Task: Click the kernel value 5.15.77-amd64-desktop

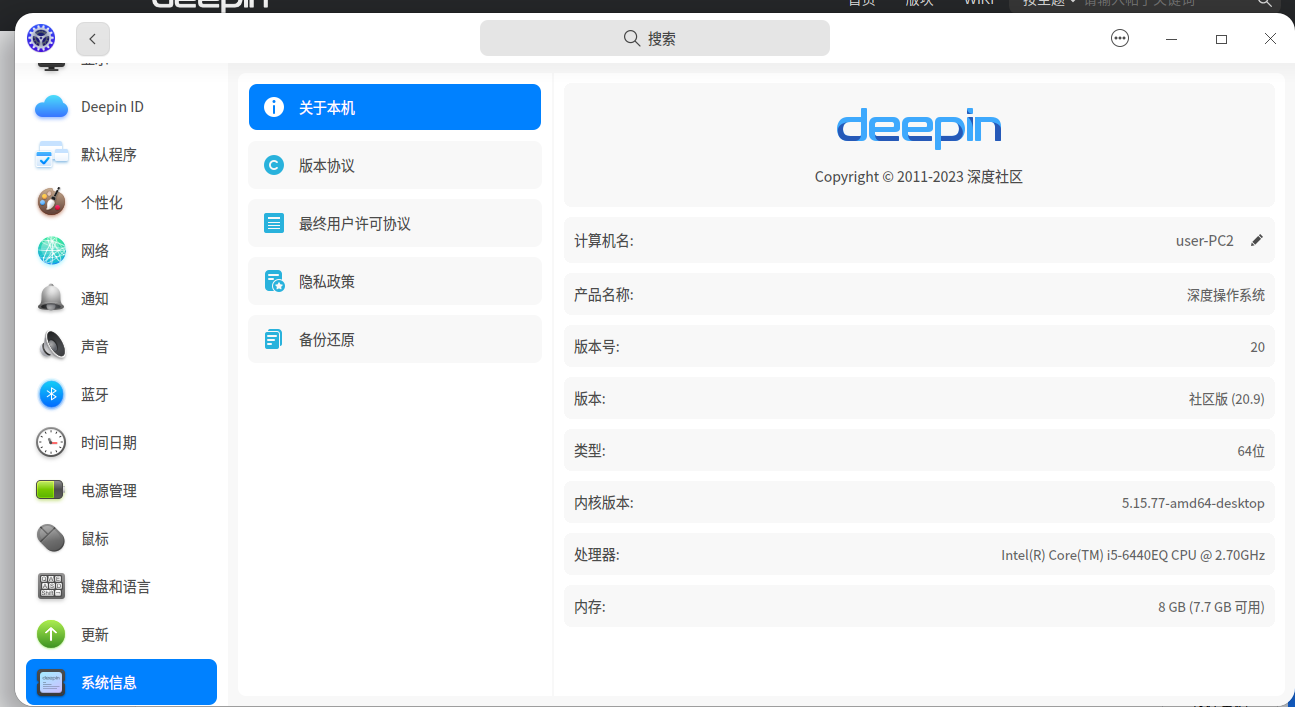Action: 1193,503
